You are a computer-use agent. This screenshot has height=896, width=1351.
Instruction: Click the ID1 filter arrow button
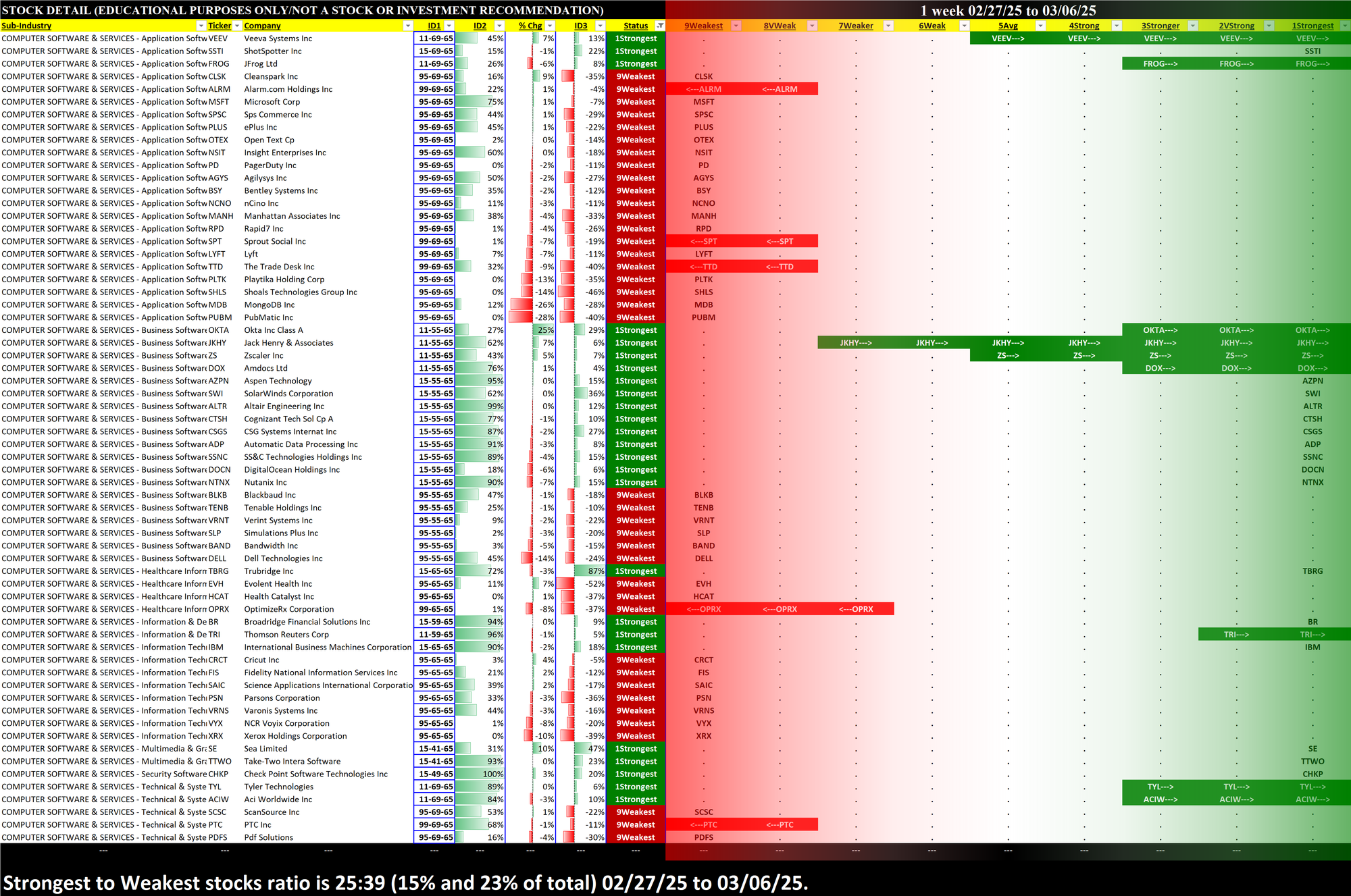[449, 26]
